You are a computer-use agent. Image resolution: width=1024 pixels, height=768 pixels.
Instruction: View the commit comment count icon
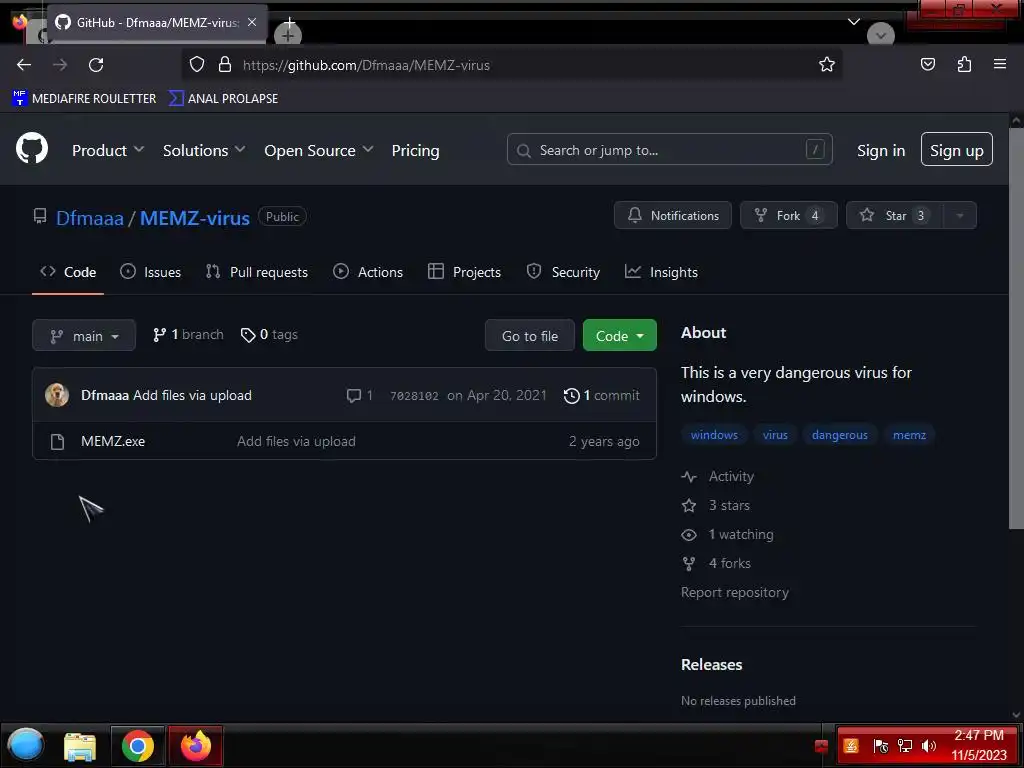(x=360, y=395)
